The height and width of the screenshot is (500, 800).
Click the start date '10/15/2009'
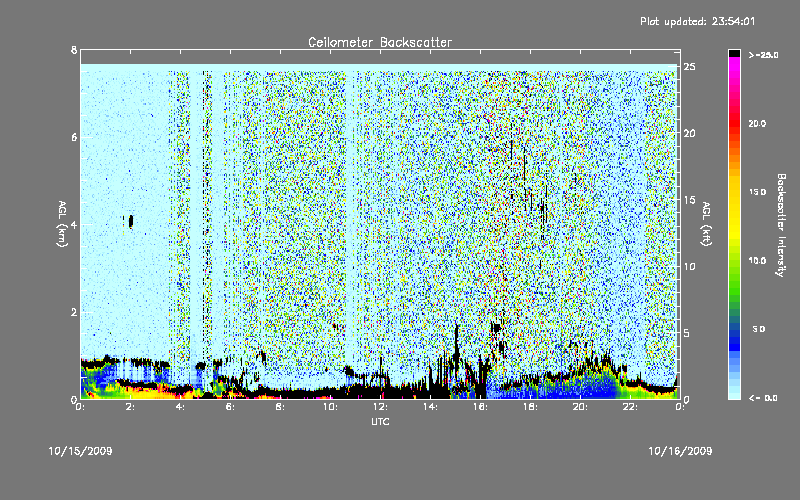(x=81, y=451)
